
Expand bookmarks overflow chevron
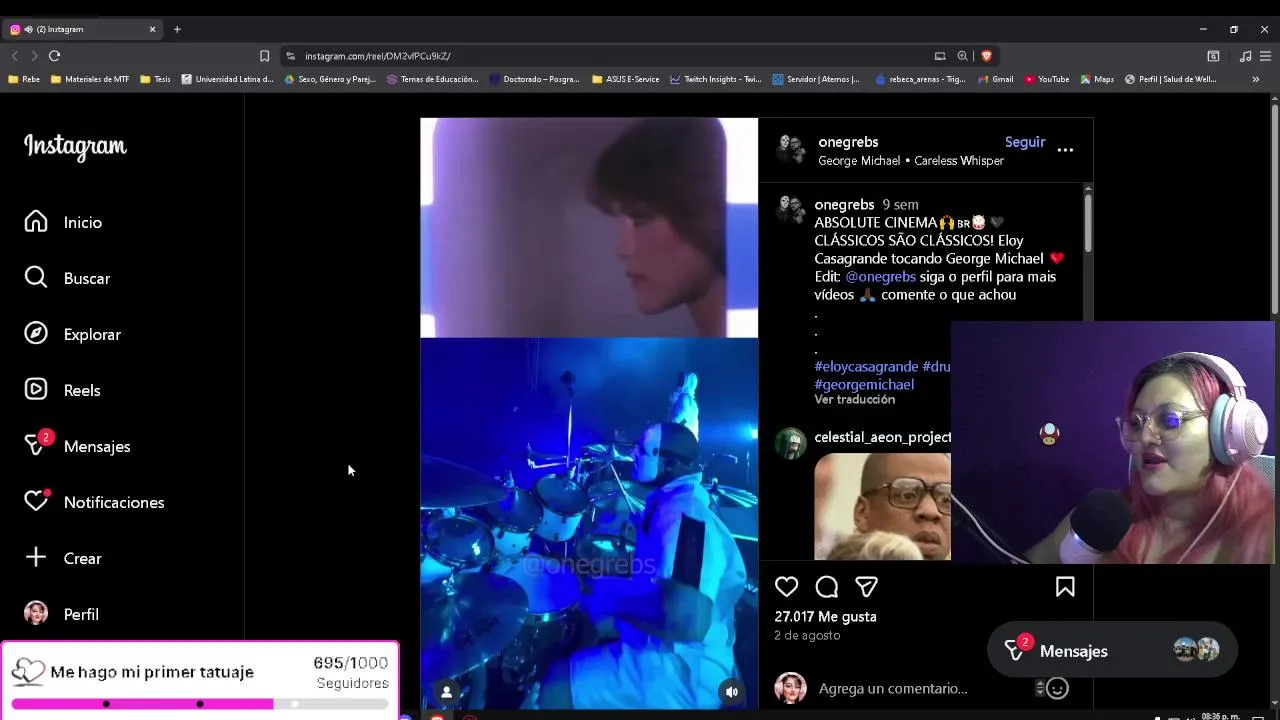click(x=1255, y=79)
